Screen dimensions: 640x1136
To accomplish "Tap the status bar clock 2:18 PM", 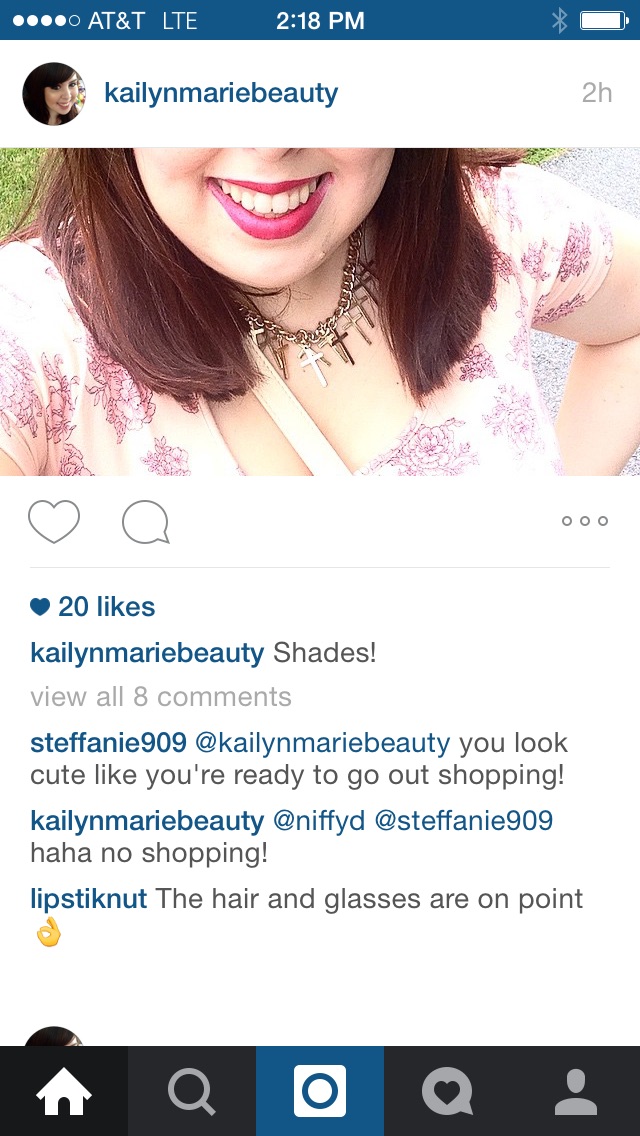I will click(x=320, y=20).
